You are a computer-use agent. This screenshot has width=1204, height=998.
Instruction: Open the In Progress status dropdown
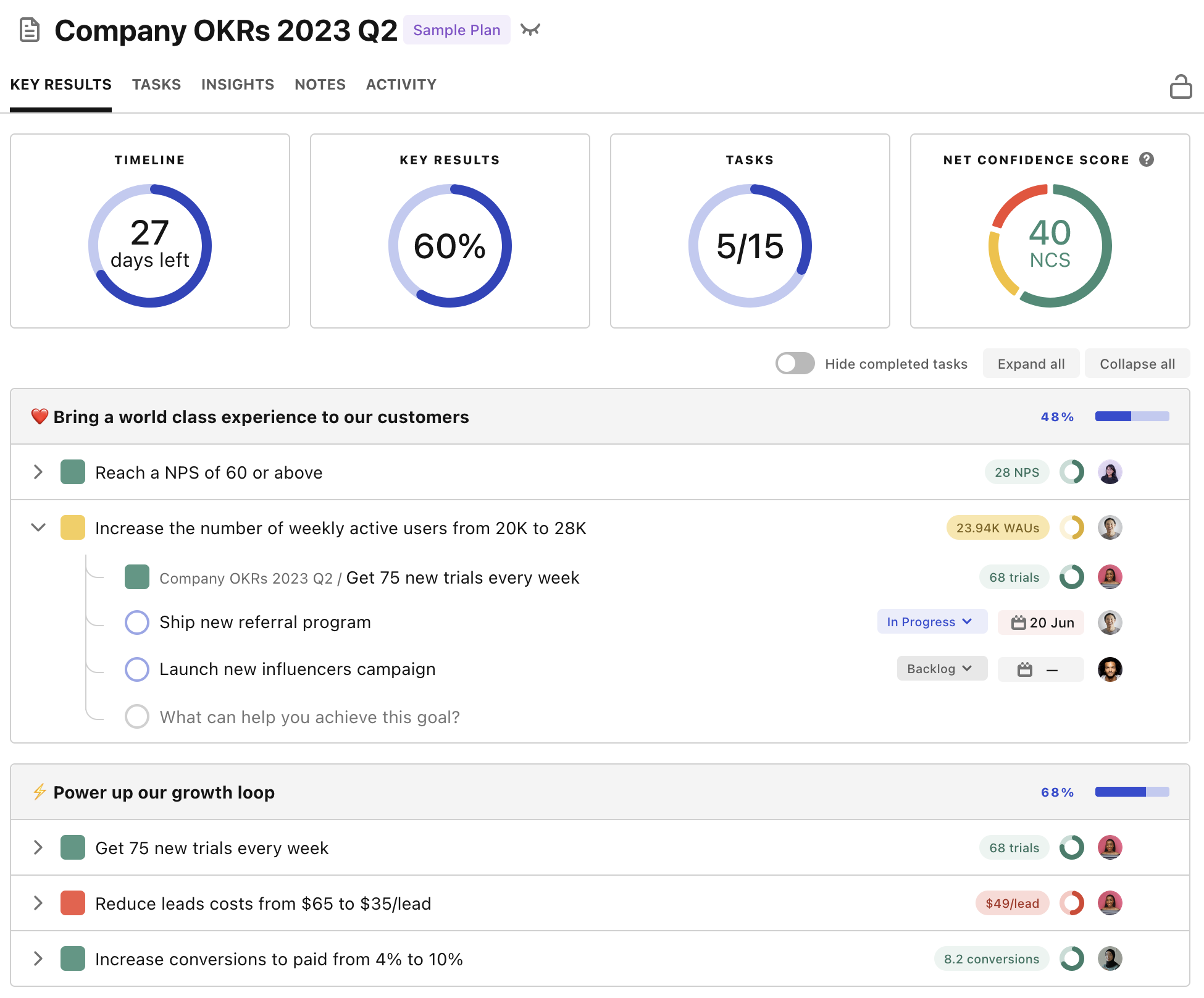coord(932,621)
